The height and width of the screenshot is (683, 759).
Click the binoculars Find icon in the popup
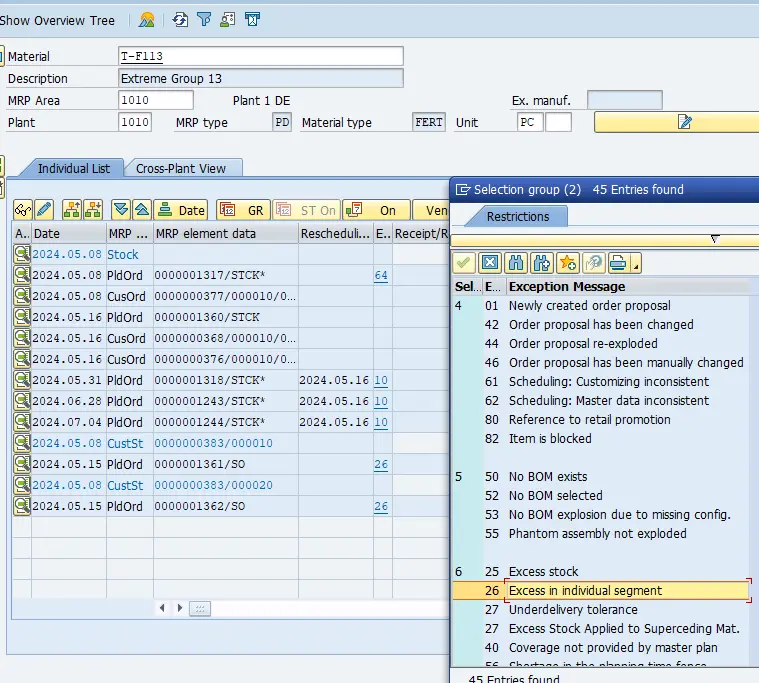coord(516,263)
